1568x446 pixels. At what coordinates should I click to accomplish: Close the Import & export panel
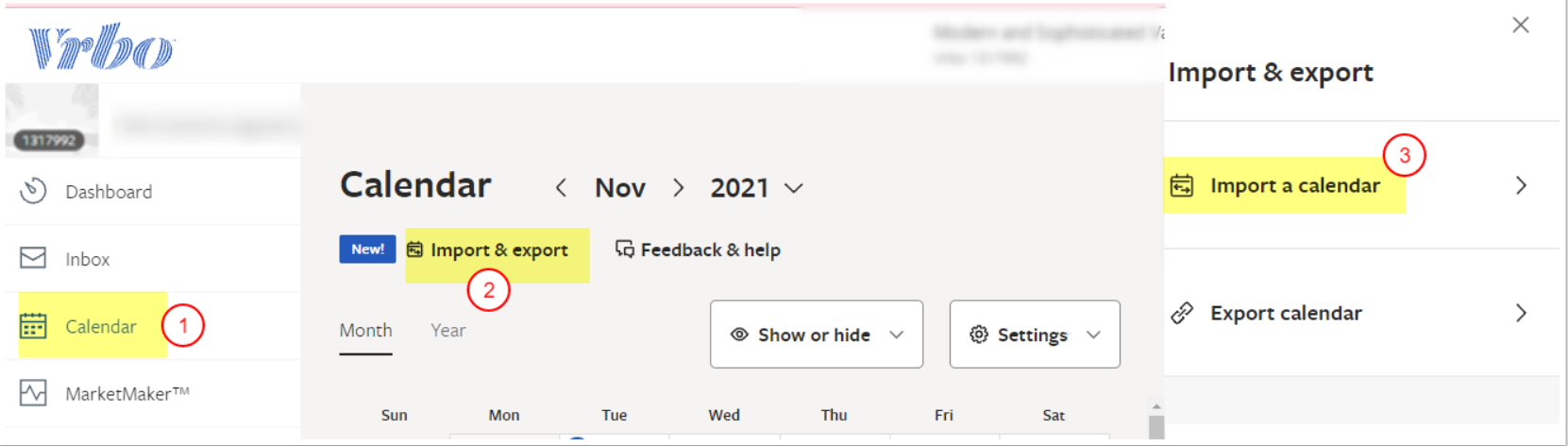(1520, 26)
